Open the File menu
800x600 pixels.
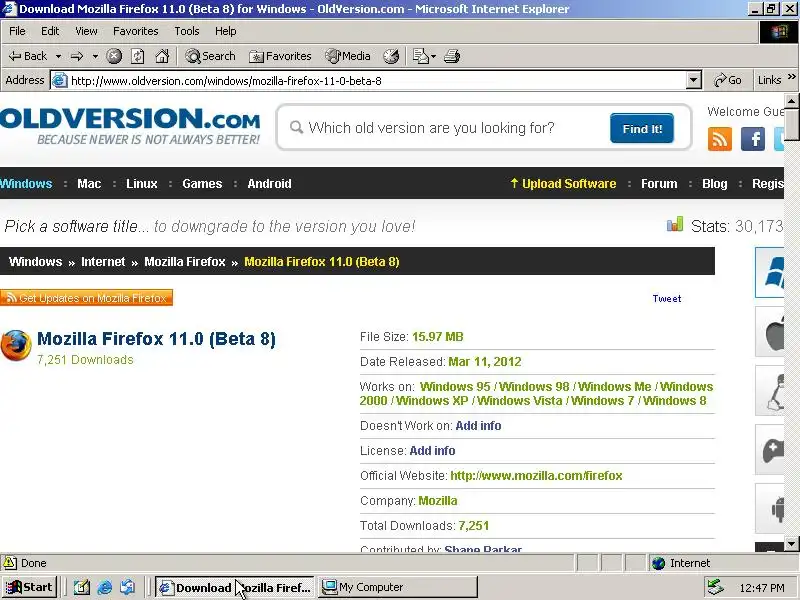pos(17,31)
